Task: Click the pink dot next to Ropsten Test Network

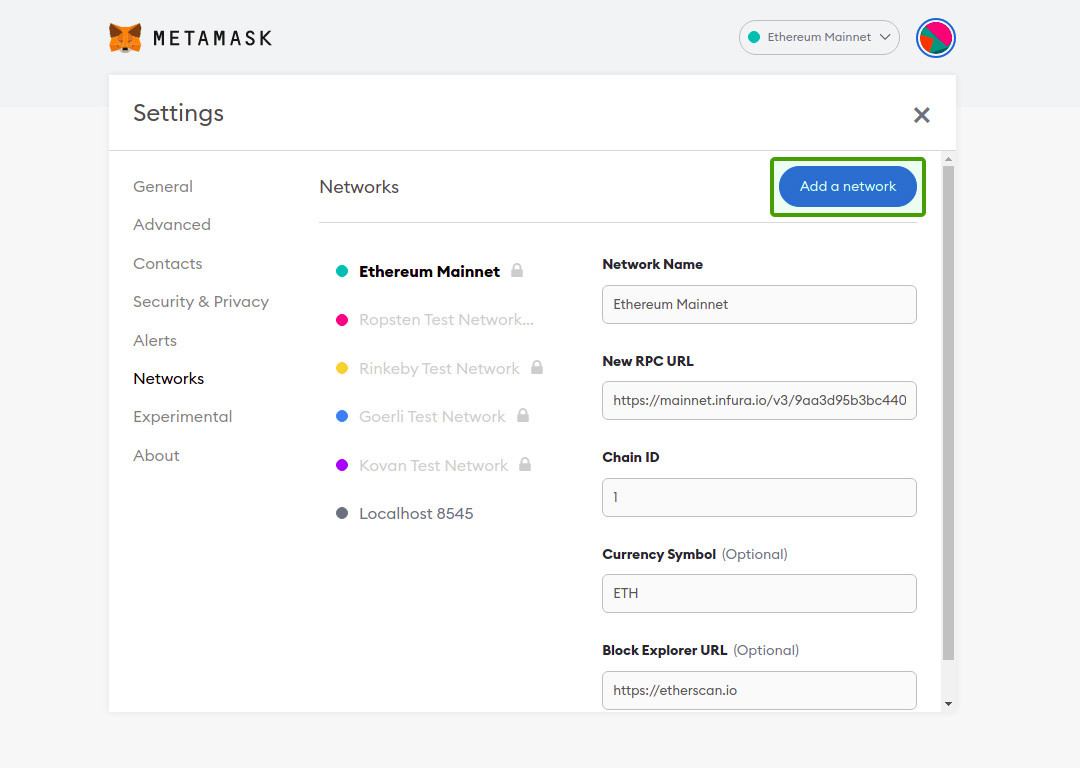Action: pos(342,320)
